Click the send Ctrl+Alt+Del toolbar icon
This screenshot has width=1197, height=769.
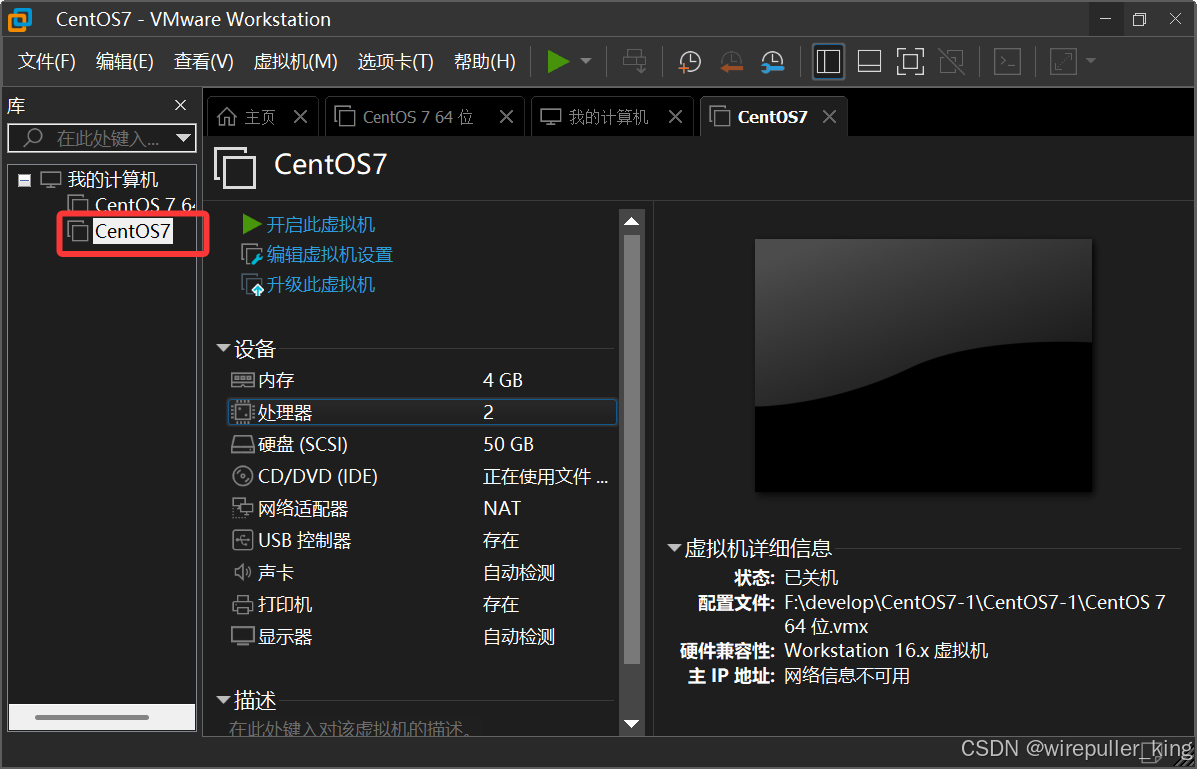click(x=634, y=61)
